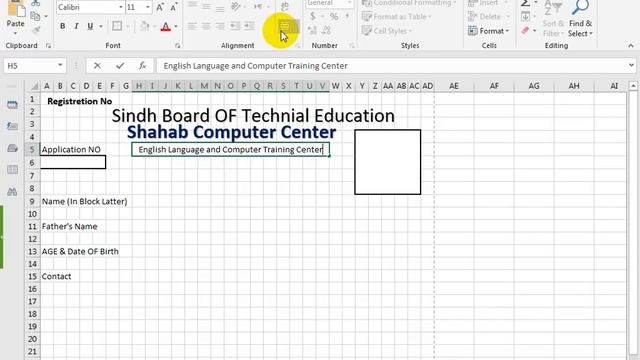The height and width of the screenshot is (360, 640).
Task: Click Increase Font Size icon
Action: [x=160, y=7]
